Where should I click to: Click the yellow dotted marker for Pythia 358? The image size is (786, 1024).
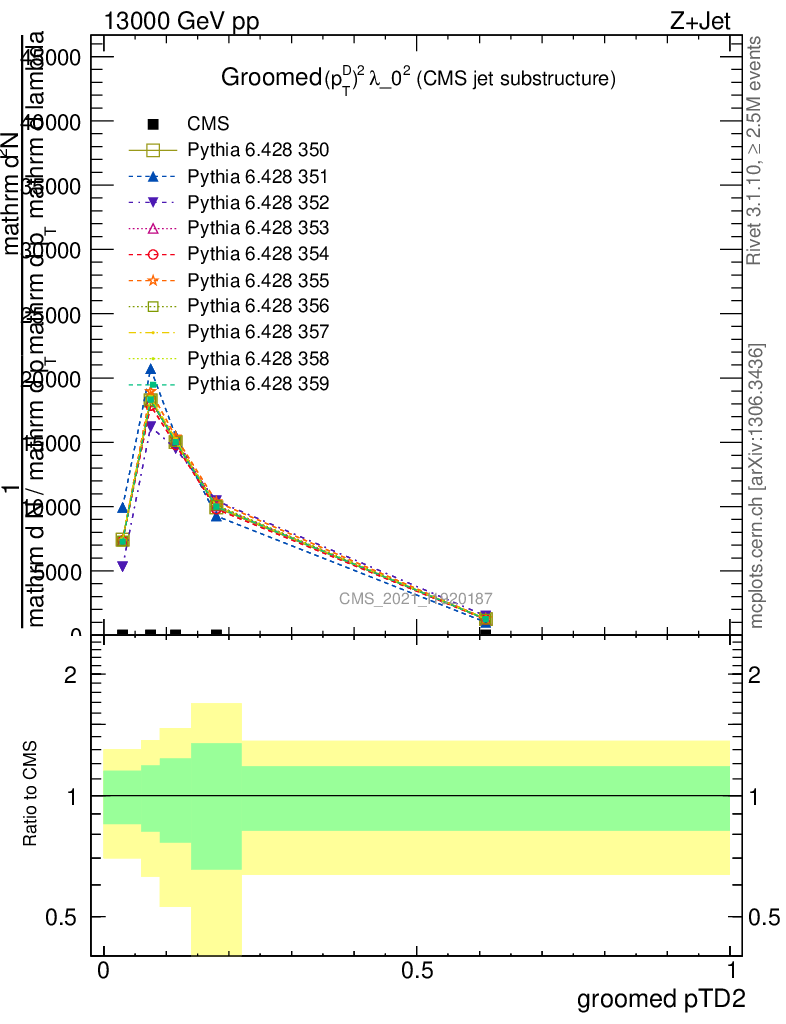pyautogui.click(x=153, y=358)
